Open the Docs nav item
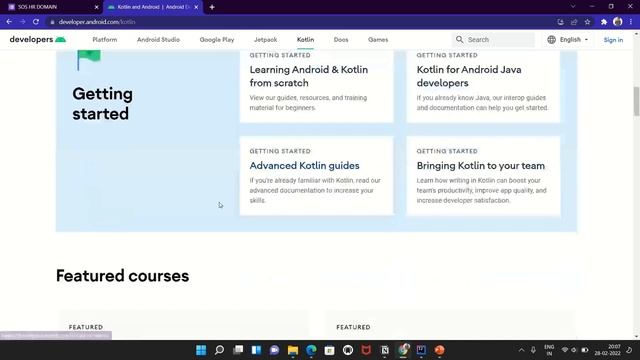The height and width of the screenshot is (360, 640). 341,40
